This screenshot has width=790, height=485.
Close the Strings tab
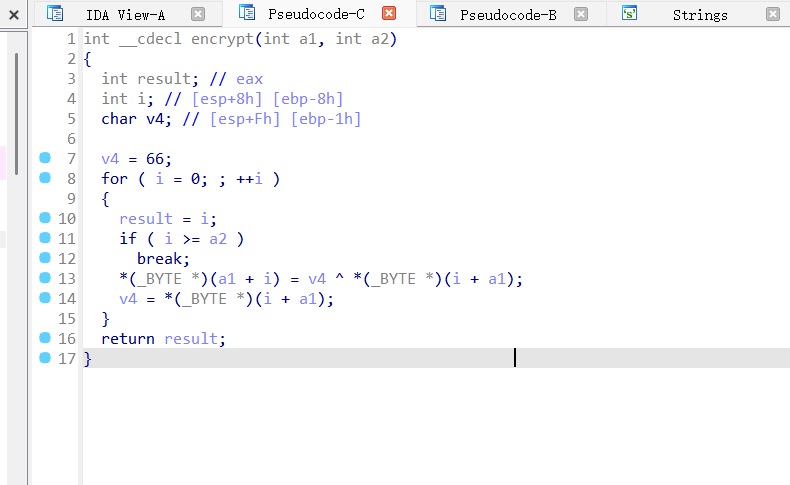coord(772,14)
